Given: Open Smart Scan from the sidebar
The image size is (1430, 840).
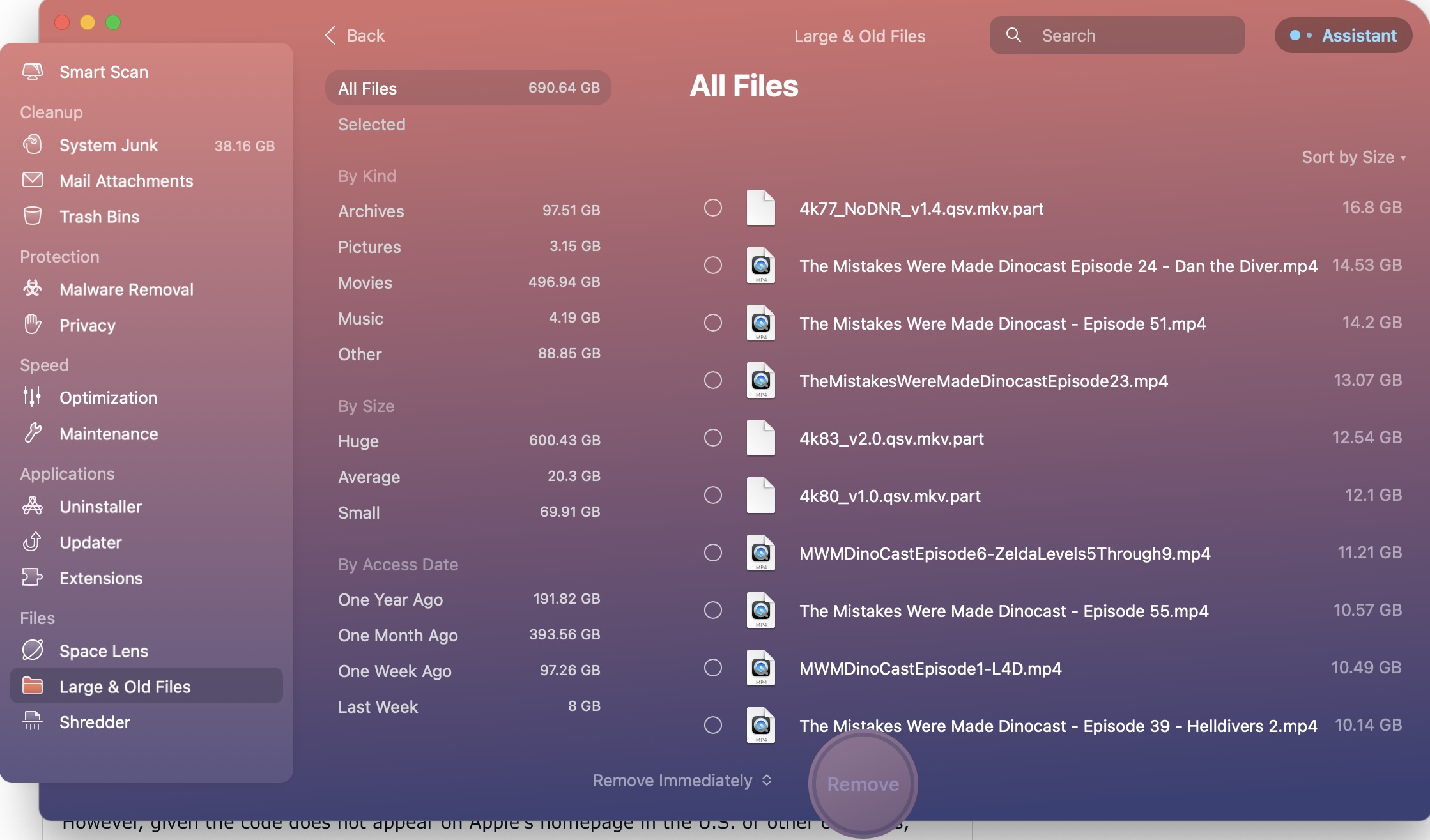Looking at the screenshot, I should pos(104,72).
